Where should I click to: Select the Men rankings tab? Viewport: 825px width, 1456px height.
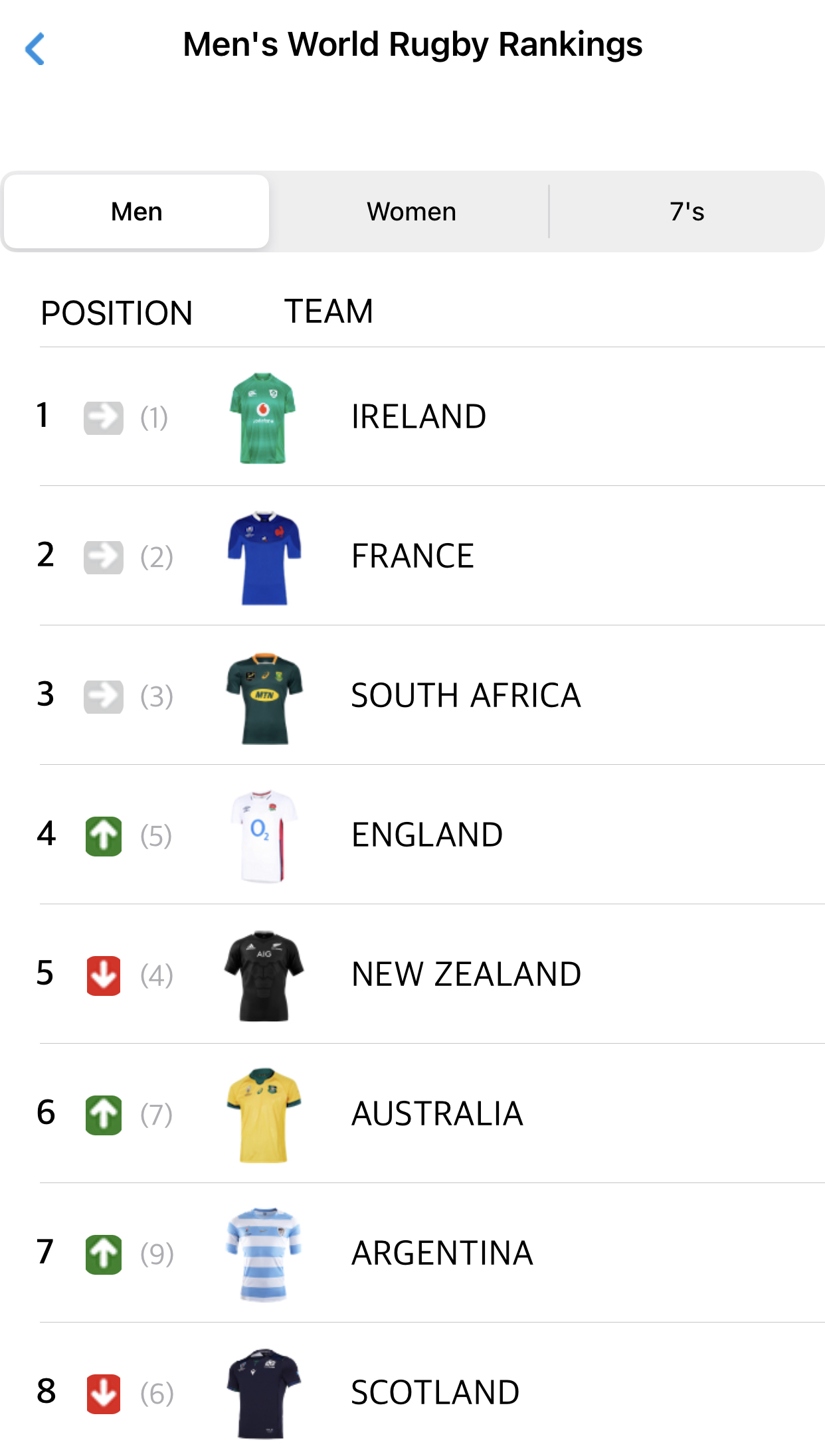tap(137, 212)
